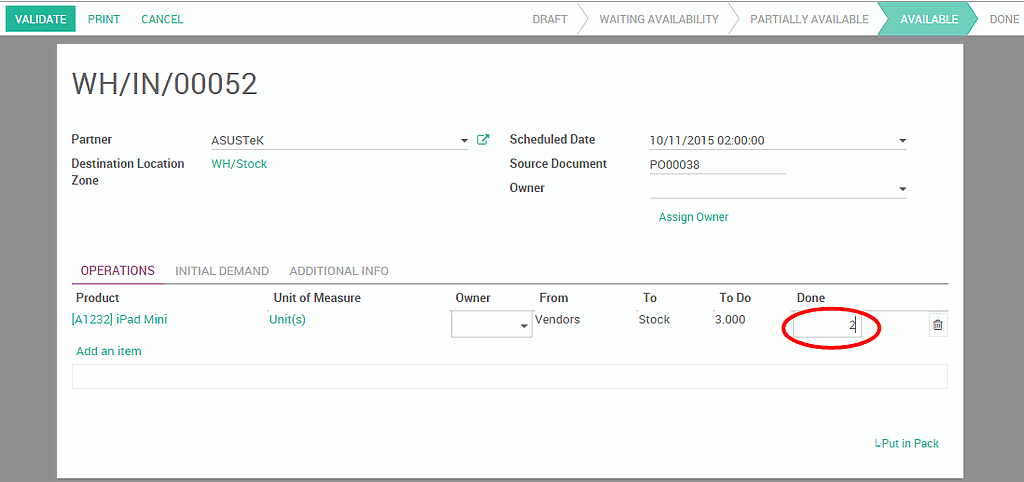Delete the iPad Mini line with trash icon
Viewport: 1024px width, 482px height.
[937, 325]
